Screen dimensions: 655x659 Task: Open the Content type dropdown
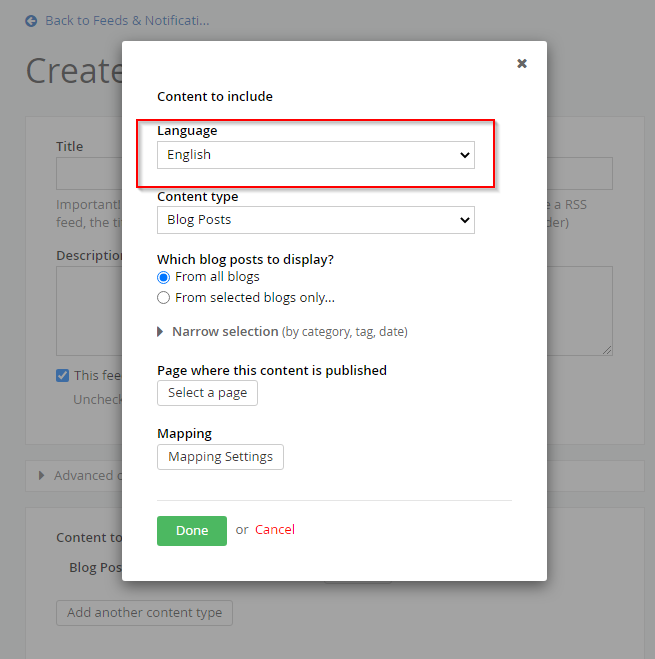316,220
